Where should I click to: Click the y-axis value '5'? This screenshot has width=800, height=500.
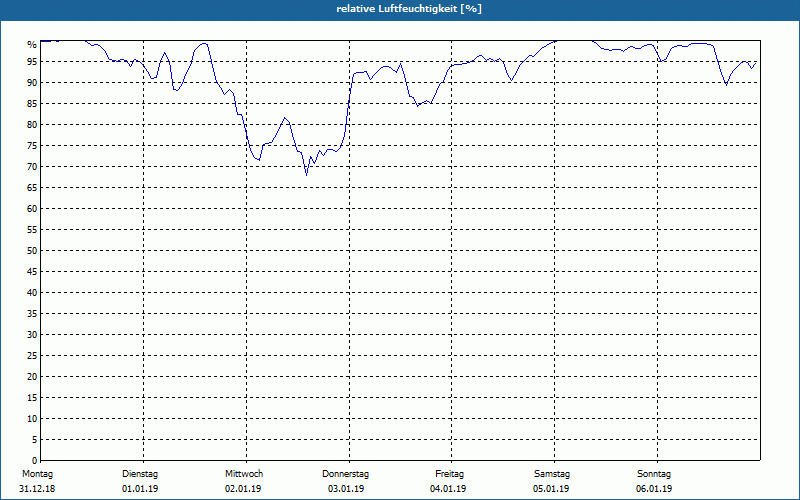point(35,440)
